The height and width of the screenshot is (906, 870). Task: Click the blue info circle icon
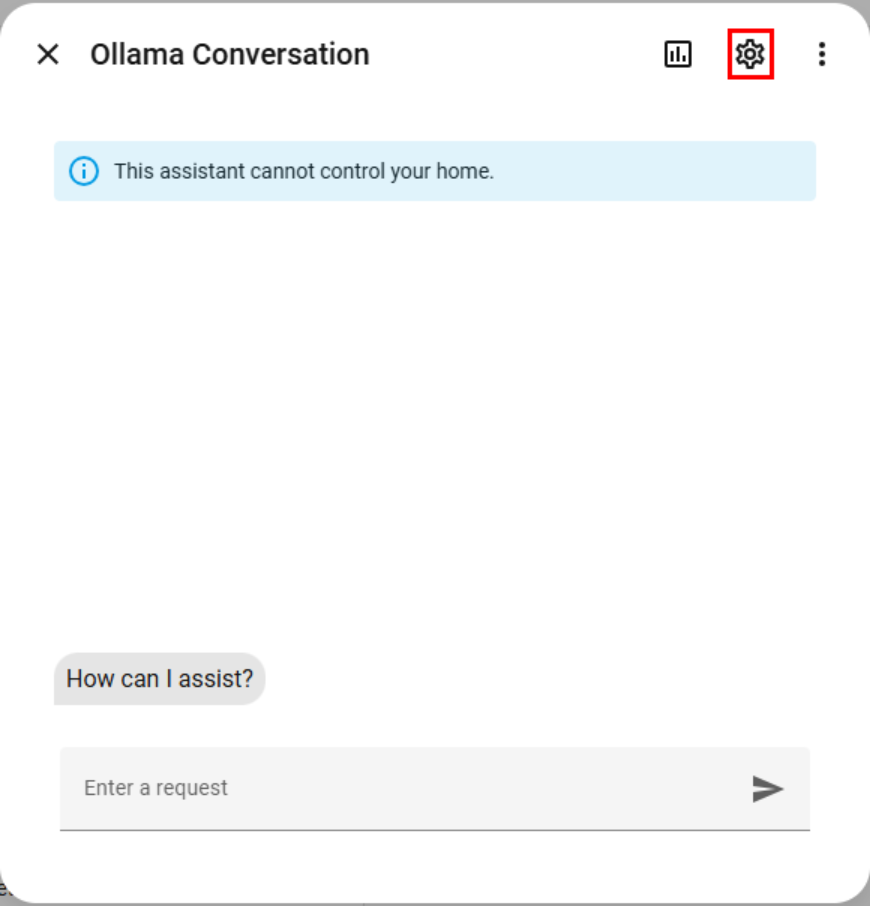[x=84, y=171]
